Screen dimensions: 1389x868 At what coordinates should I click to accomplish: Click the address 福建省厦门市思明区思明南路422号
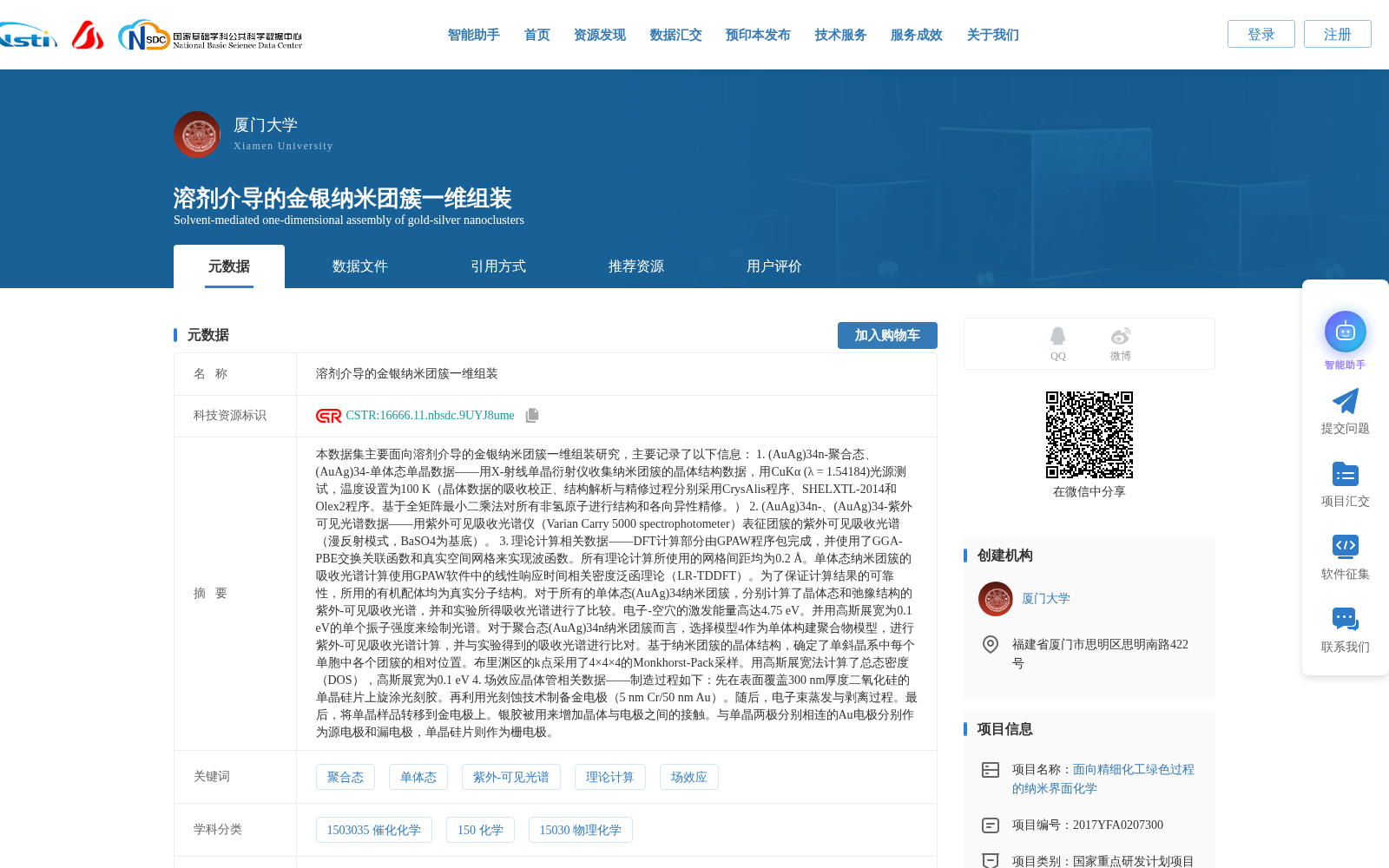[x=1100, y=654]
